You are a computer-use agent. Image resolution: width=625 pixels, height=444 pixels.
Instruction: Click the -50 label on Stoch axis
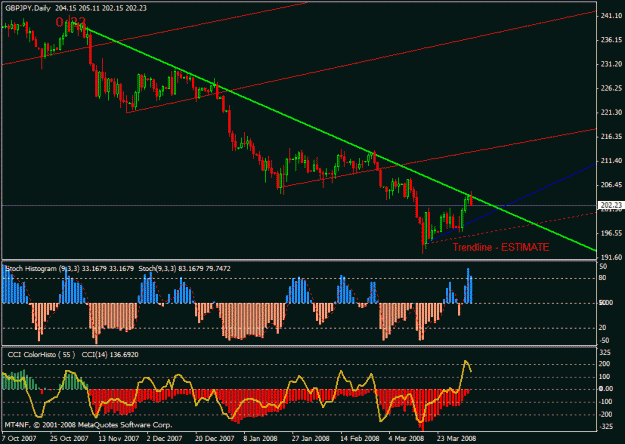coord(604,340)
